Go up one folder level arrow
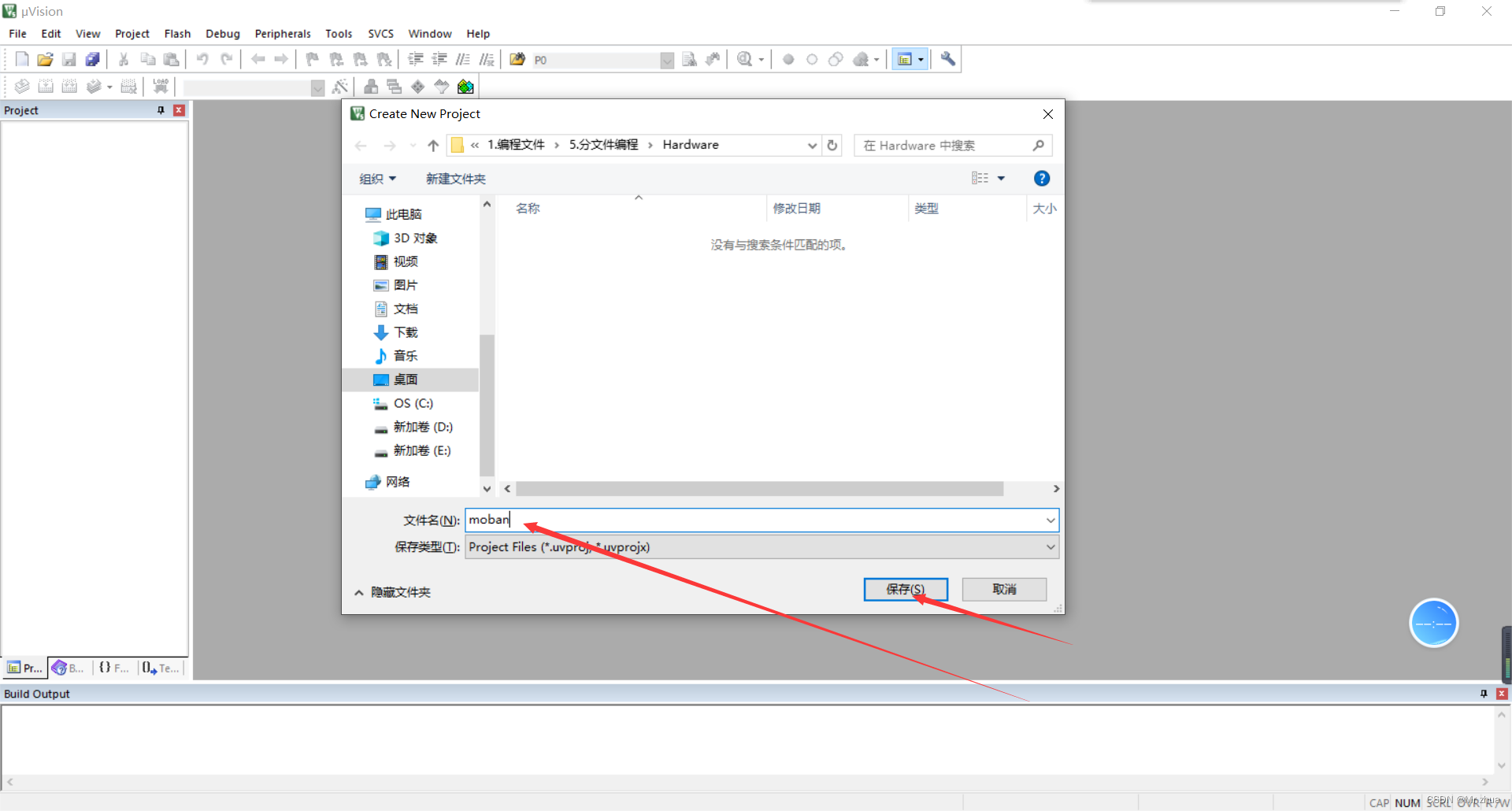The image size is (1512, 811). click(433, 146)
